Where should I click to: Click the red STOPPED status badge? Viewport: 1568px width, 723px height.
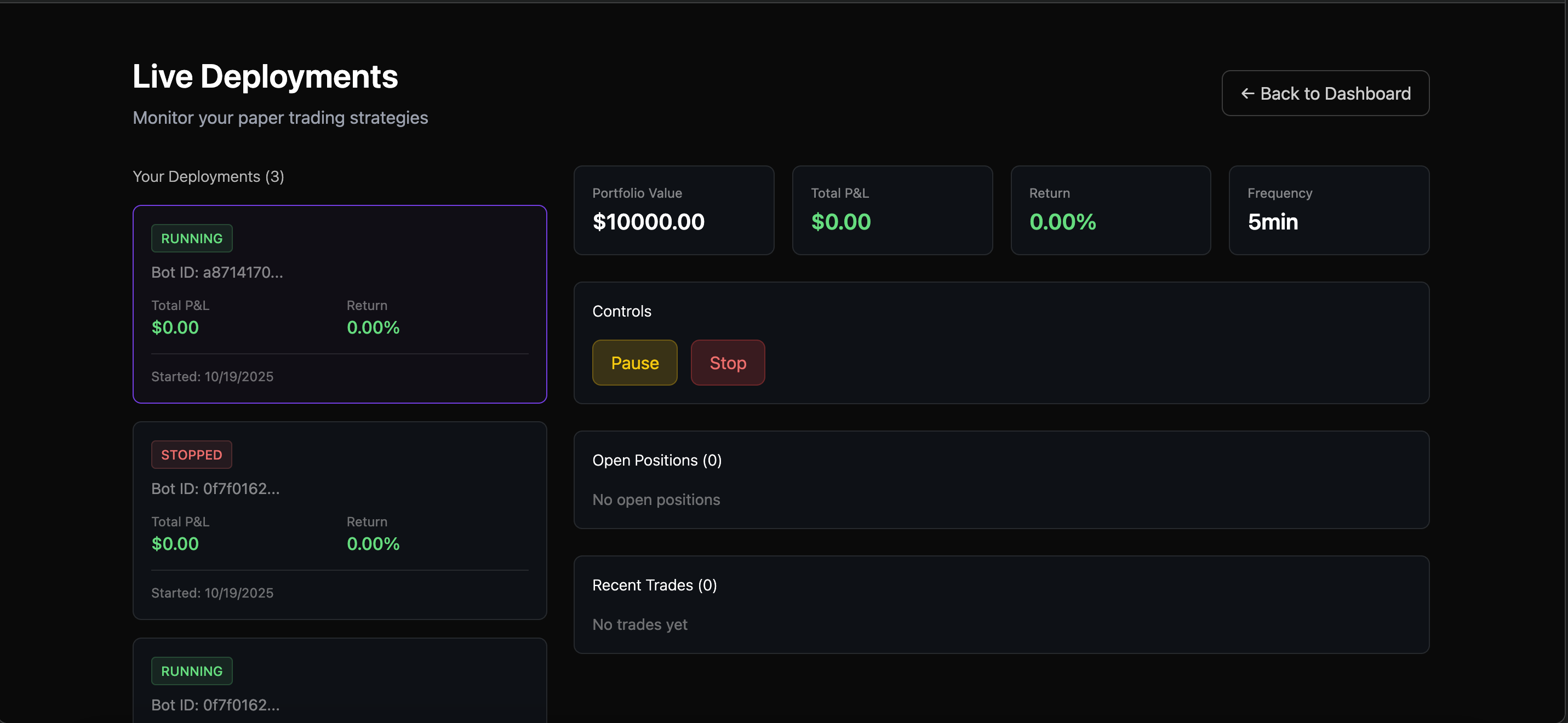coord(191,455)
